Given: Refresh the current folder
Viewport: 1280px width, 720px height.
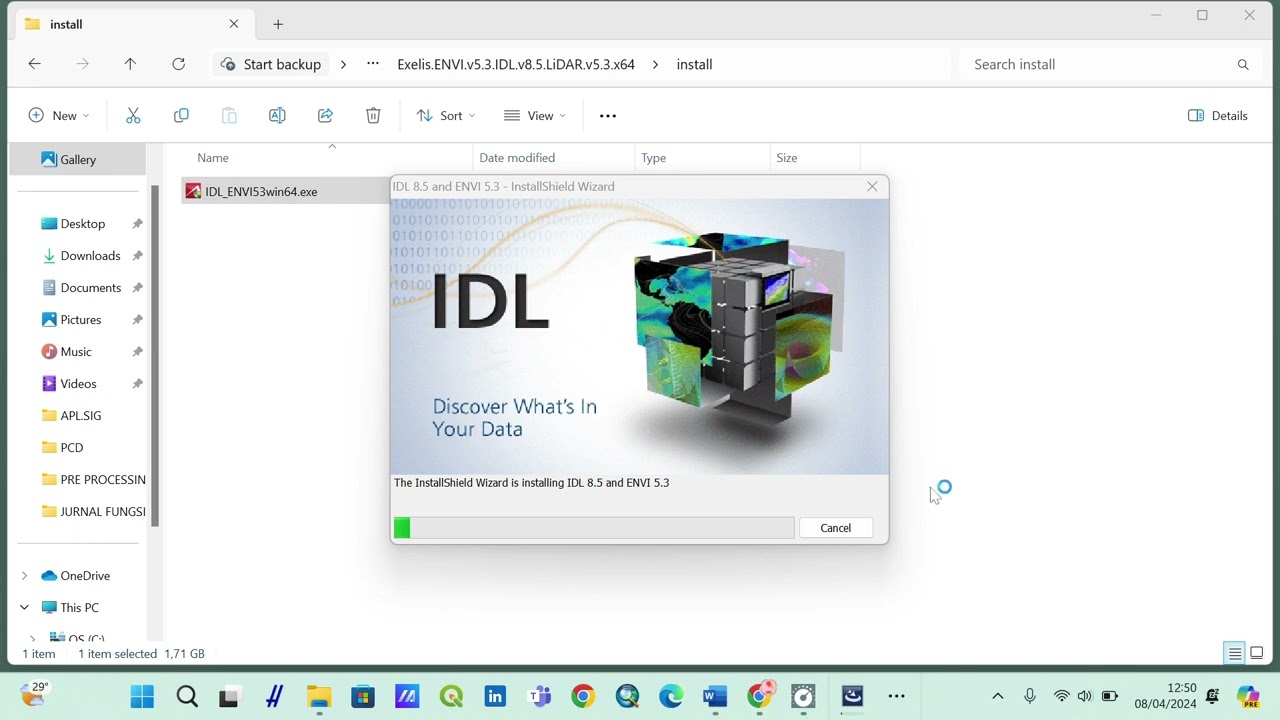Looking at the screenshot, I should (178, 64).
